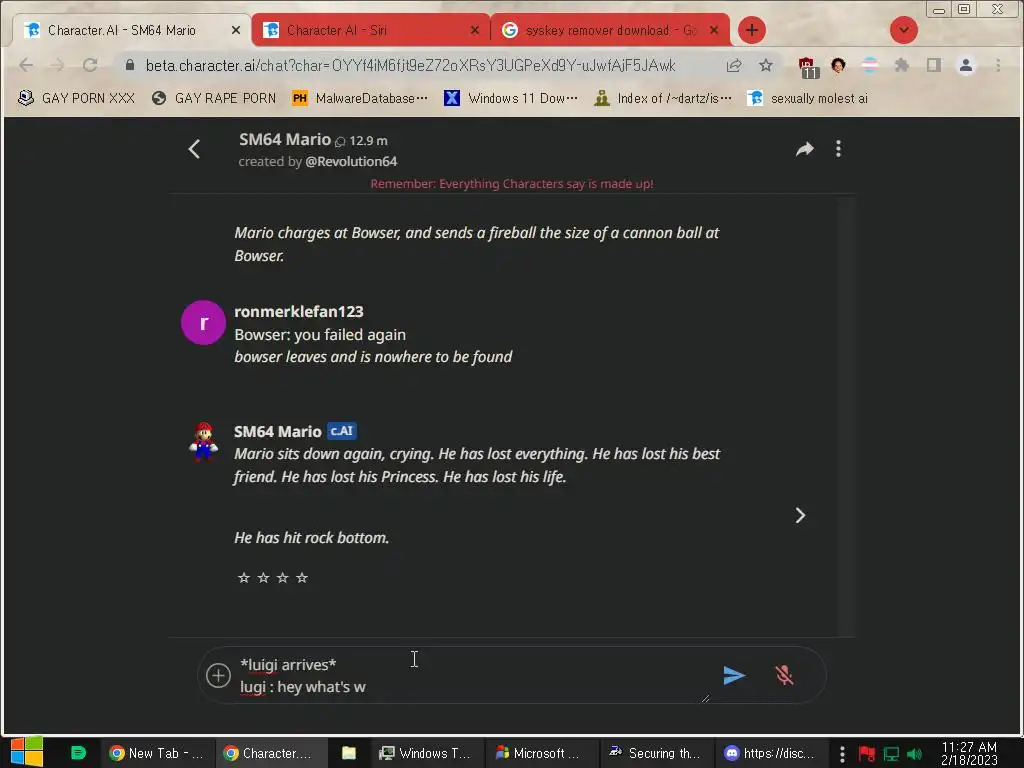Open the Extensions puzzle piece menu

tap(902, 65)
